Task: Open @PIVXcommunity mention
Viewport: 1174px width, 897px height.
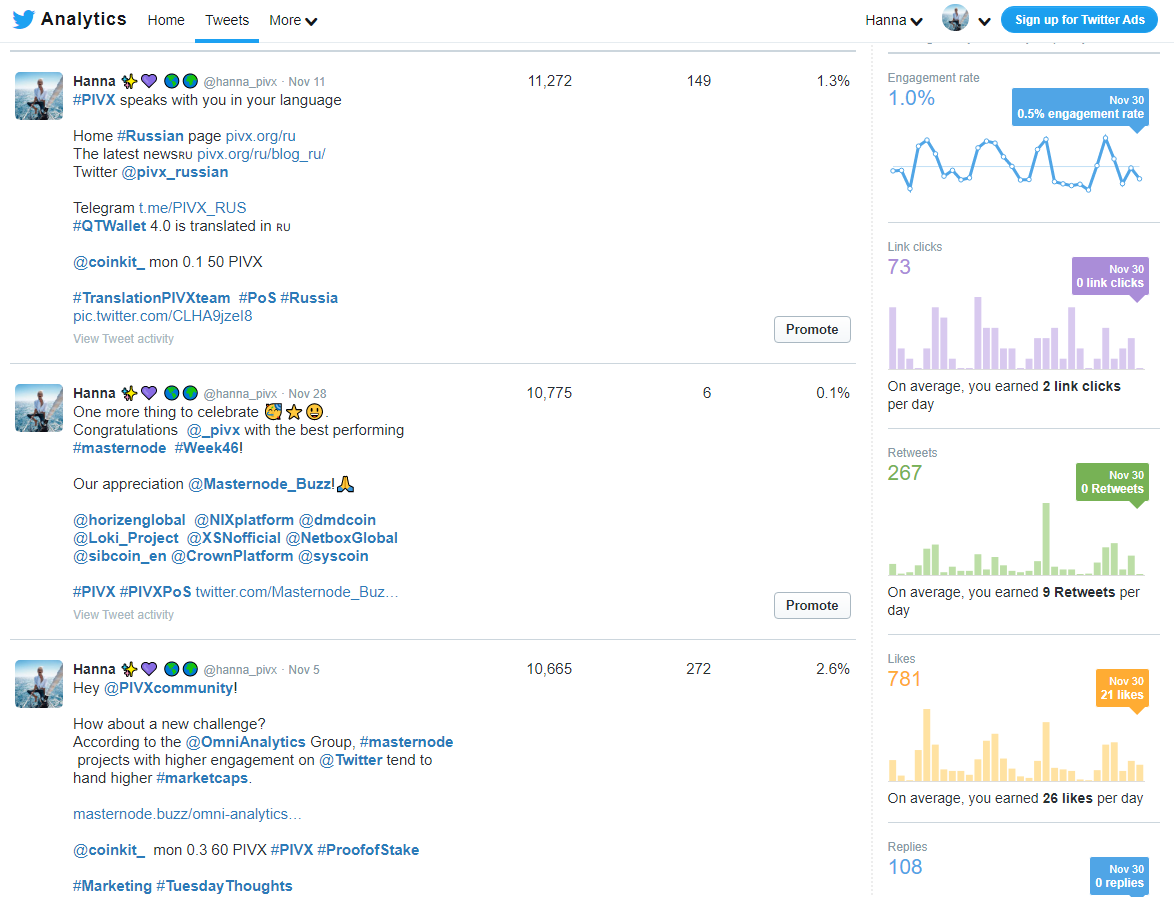Action: pyautogui.click(x=168, y=688)
